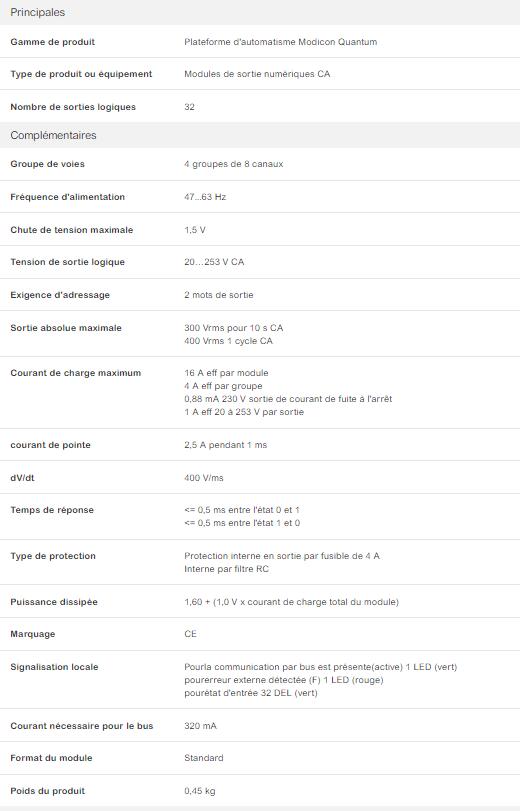Select the Gamme de produit label
The width and height of the screenshot is (520, 811).
coord(53,42)
